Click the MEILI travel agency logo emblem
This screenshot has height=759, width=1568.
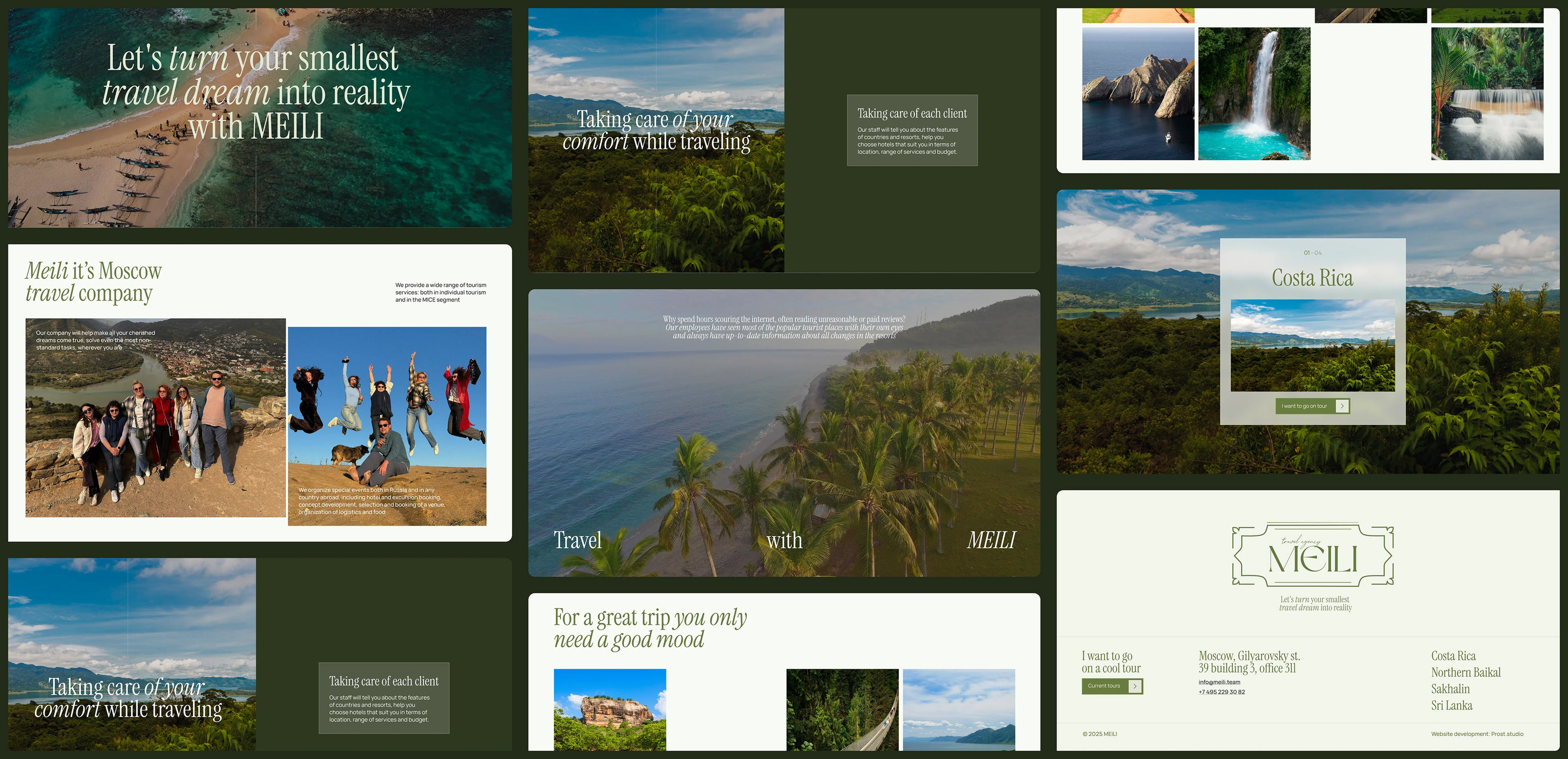[1313, 555]
